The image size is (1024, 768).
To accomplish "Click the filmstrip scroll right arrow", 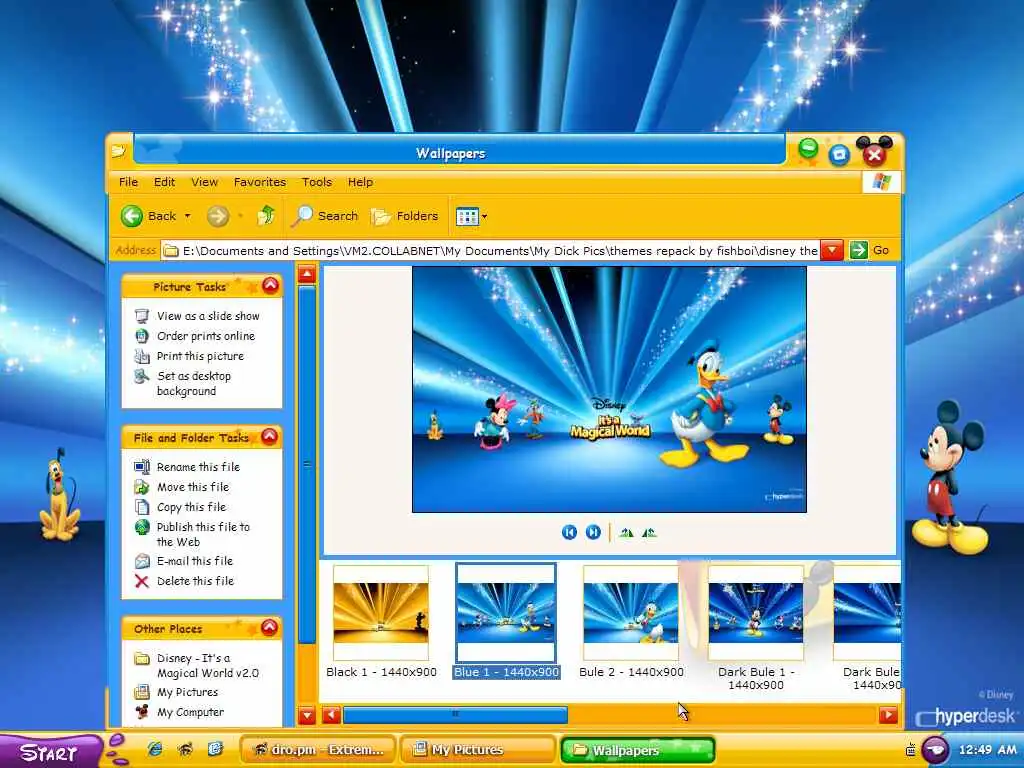I will point(888,715).
